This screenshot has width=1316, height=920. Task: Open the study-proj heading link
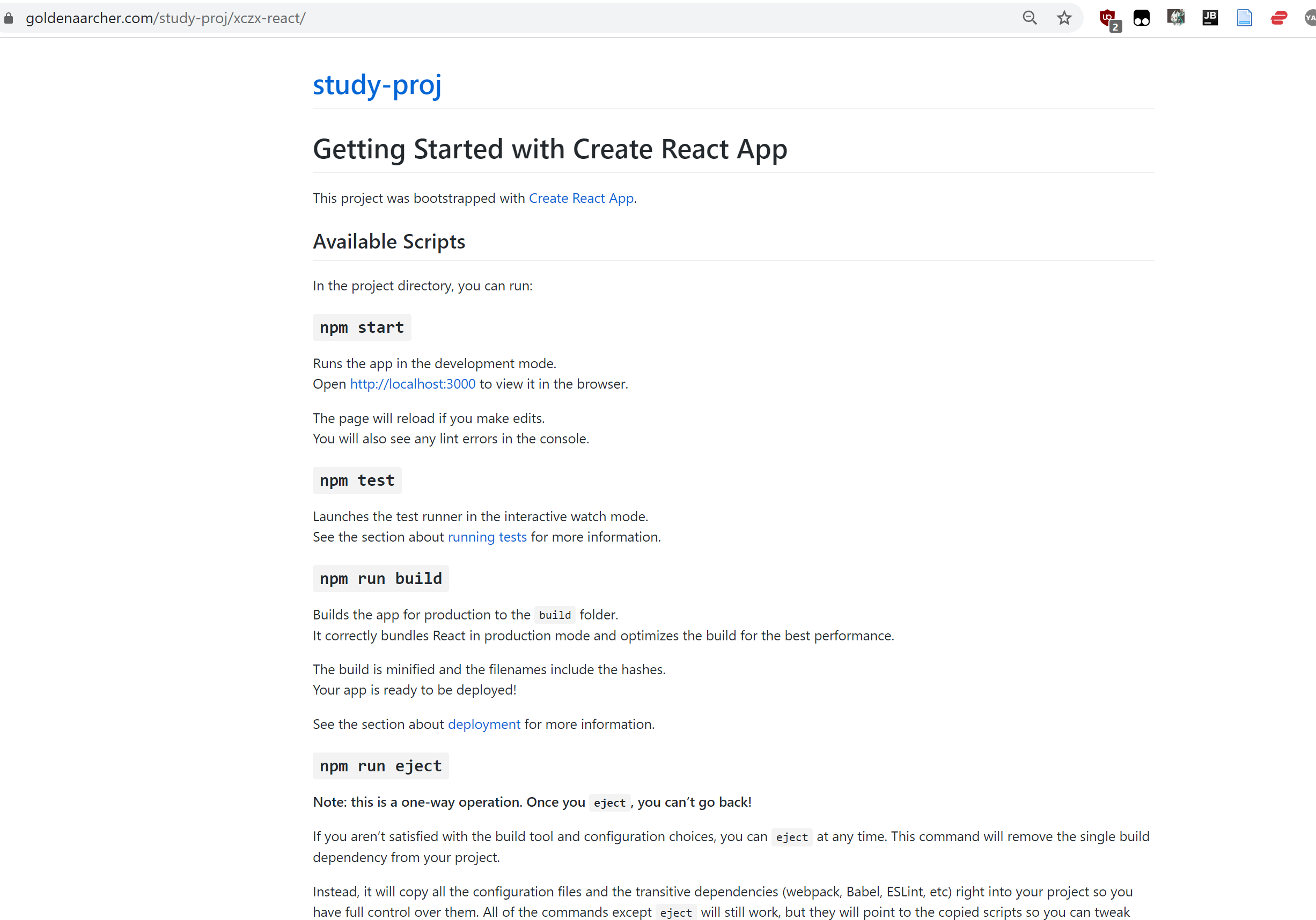coord(377,85)
